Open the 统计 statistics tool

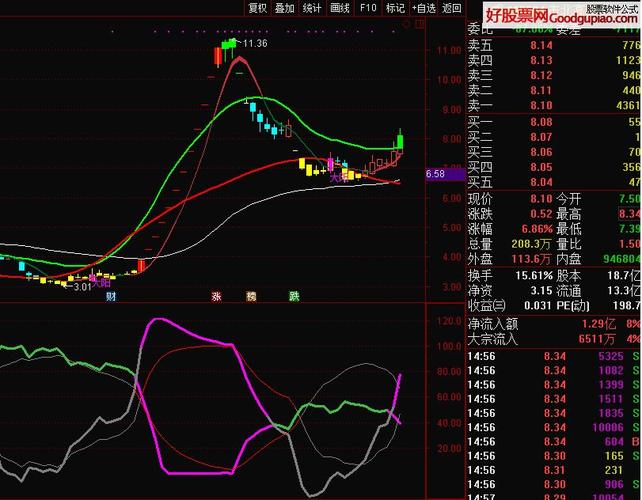pos(313,8)
